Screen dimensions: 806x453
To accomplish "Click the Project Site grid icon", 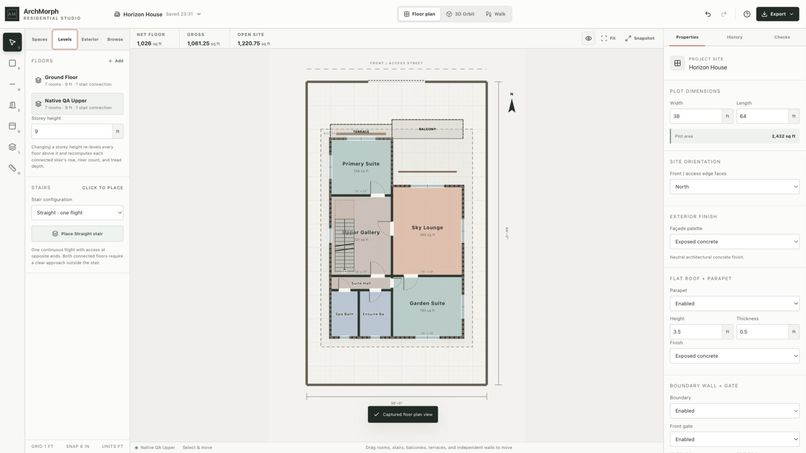I will [x=677, y=63].
